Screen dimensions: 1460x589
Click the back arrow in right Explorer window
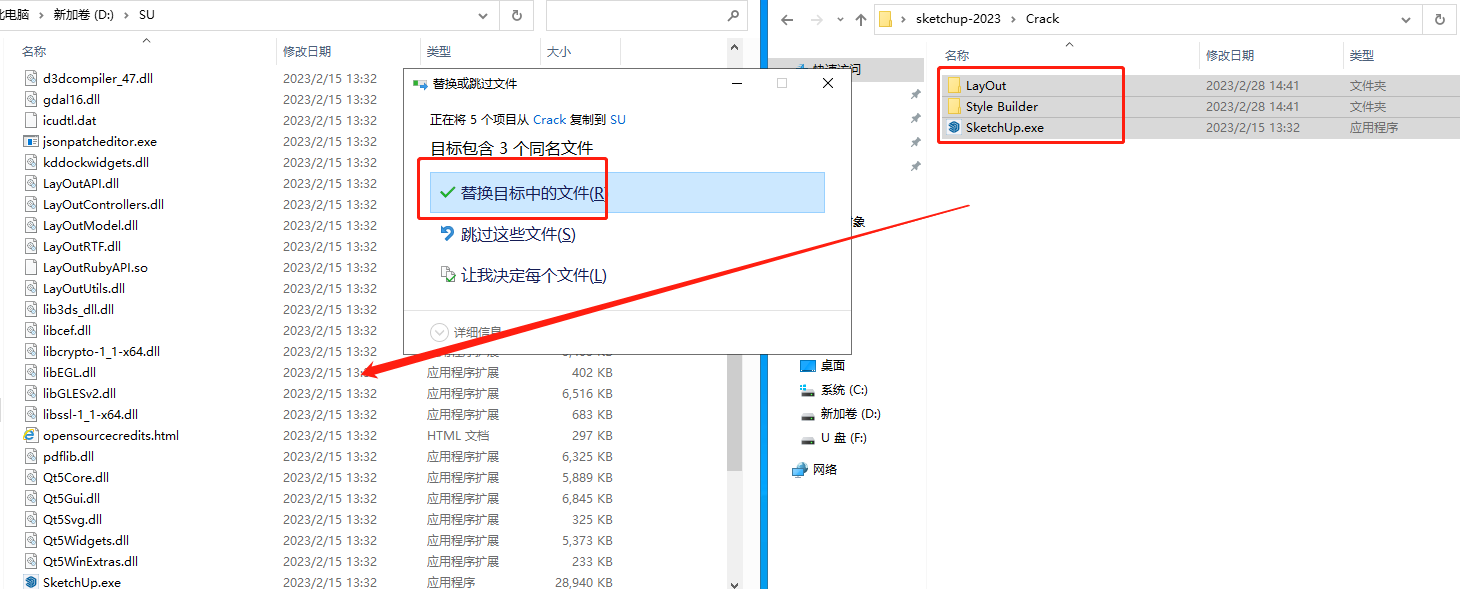(788, 19)
